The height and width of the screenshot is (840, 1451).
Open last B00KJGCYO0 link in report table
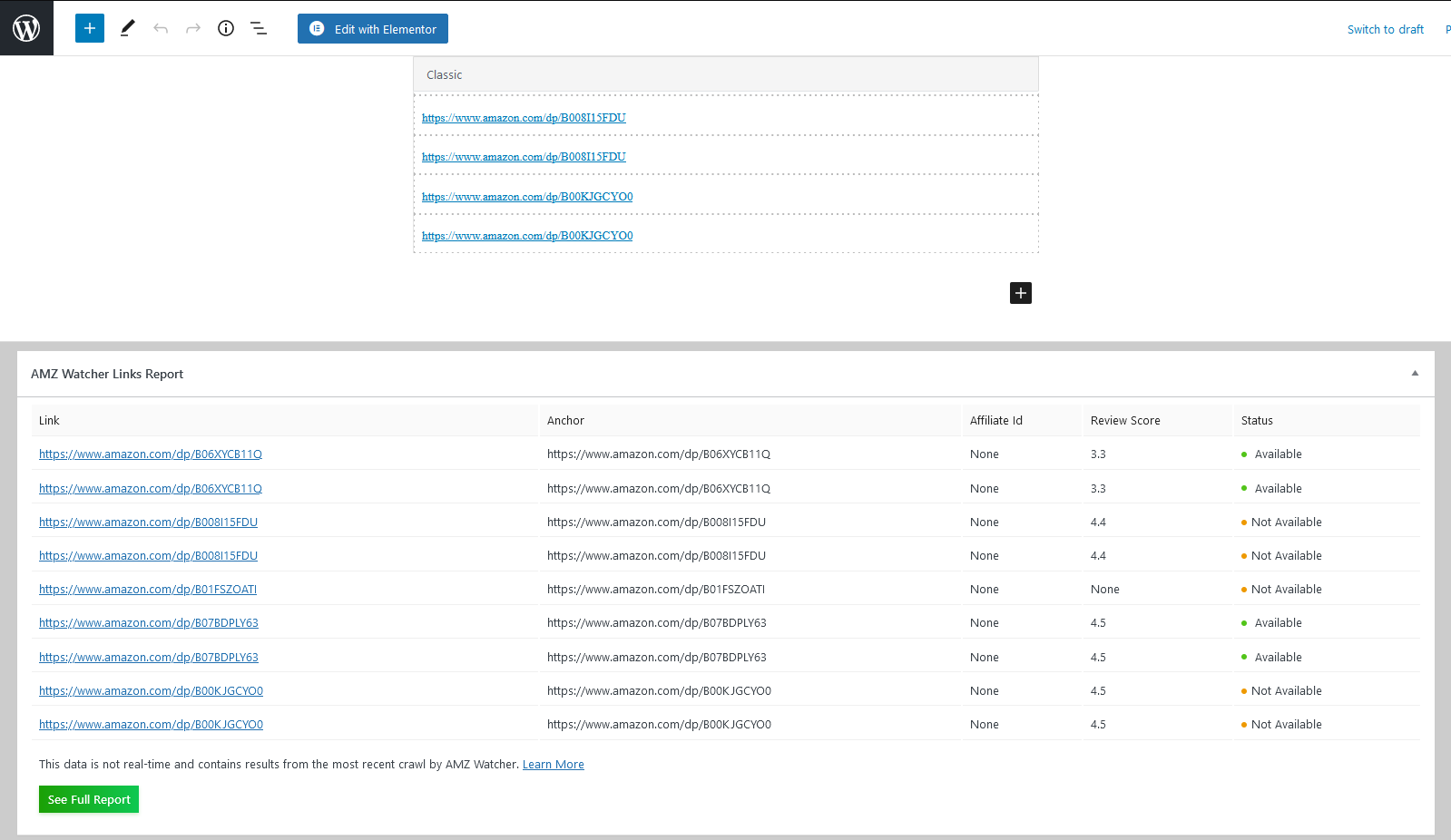pos(151,725)
